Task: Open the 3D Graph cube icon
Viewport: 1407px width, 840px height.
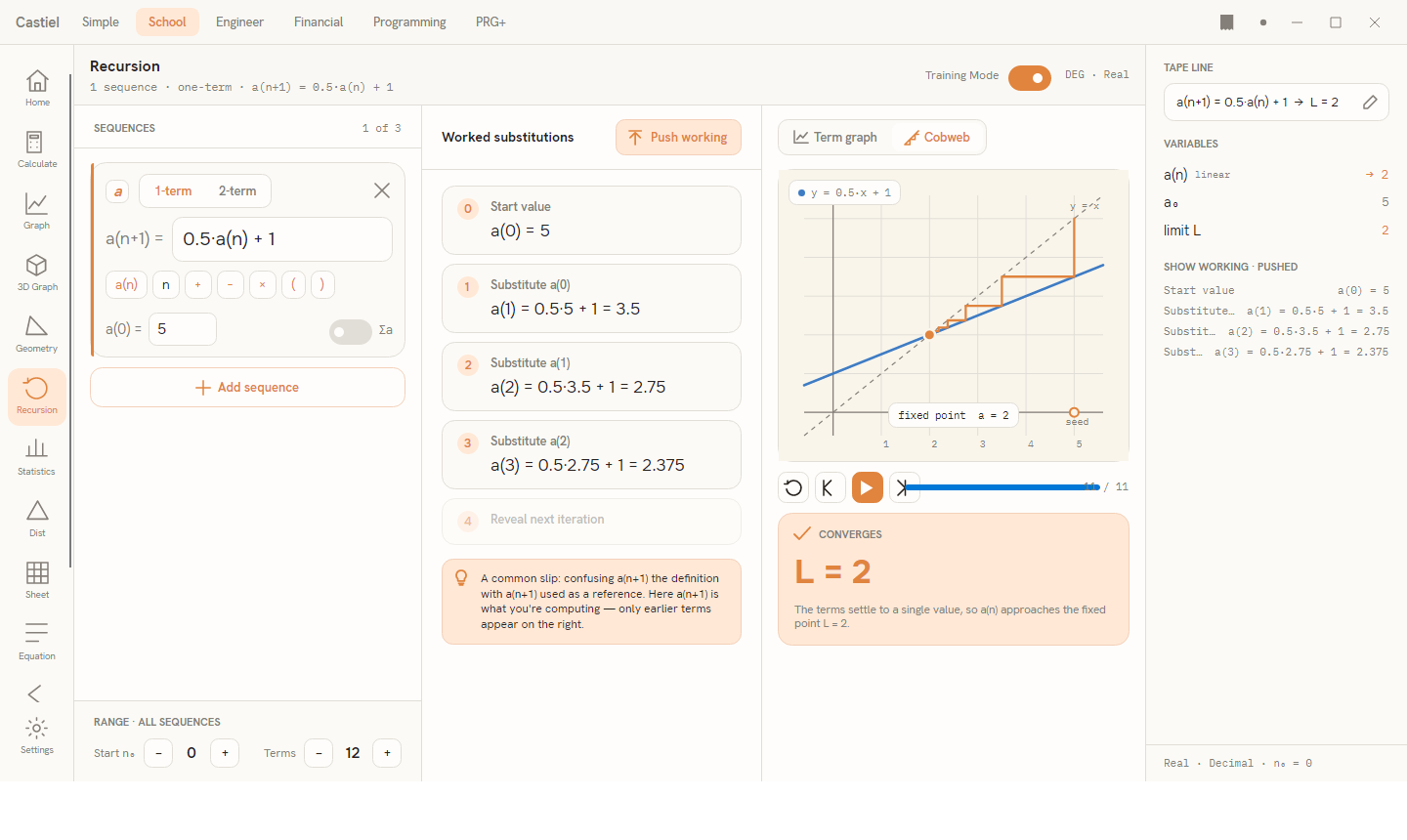Action: click(37, 273)
